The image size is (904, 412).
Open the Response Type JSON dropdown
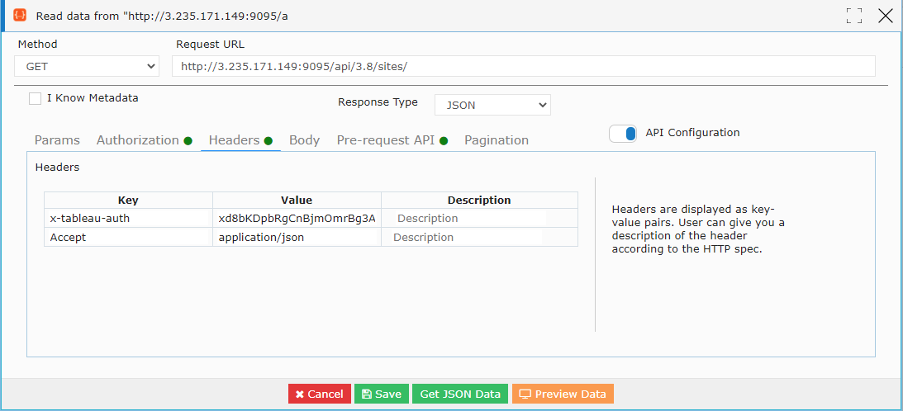(x=492, y=105)
